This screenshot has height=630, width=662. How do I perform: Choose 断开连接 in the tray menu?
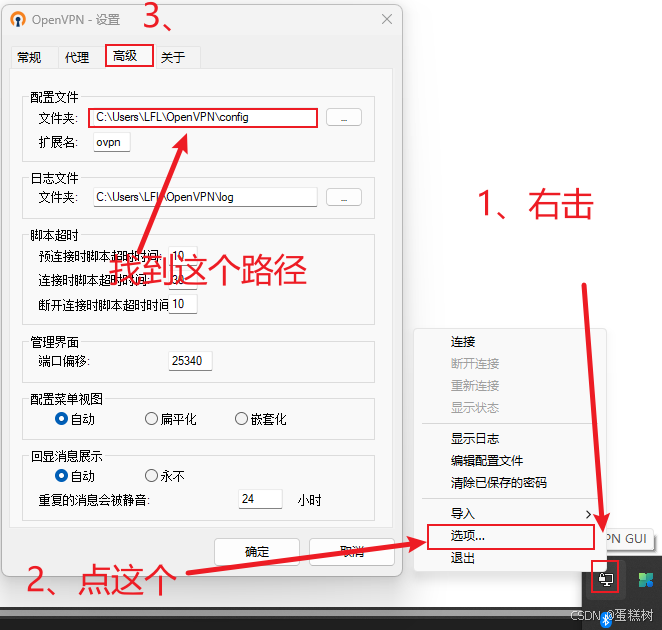510,364
